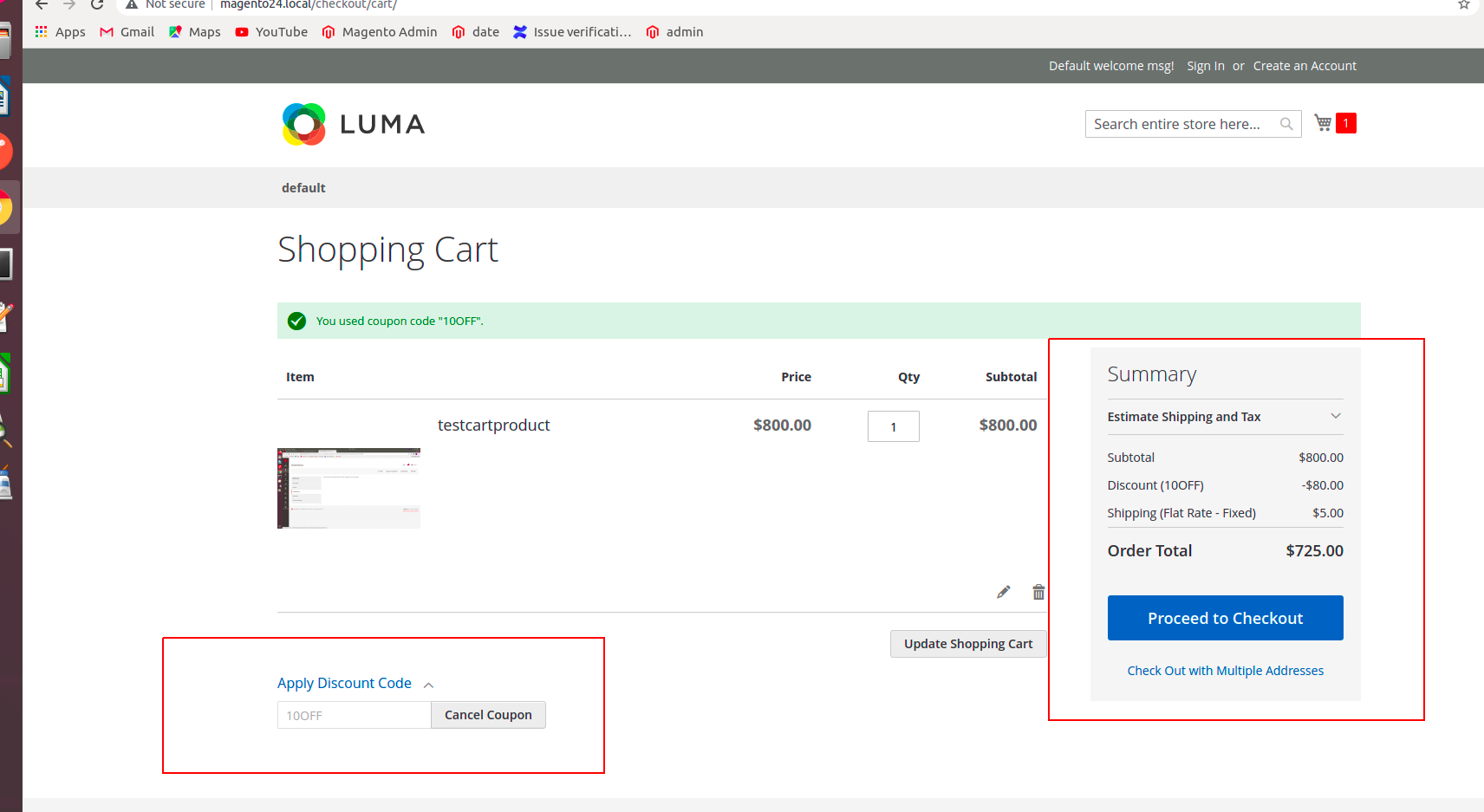The image size is (1484, 812).
Task: Click the quantity input field
Action: (893, 425)
